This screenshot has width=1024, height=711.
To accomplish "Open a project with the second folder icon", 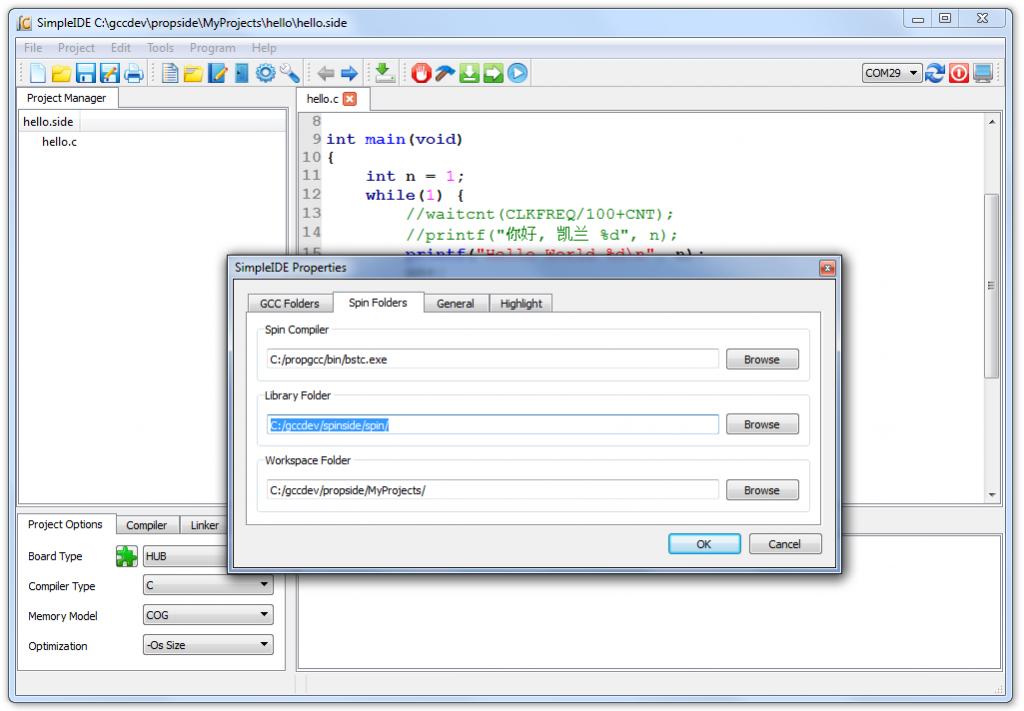I will [193, 73].
